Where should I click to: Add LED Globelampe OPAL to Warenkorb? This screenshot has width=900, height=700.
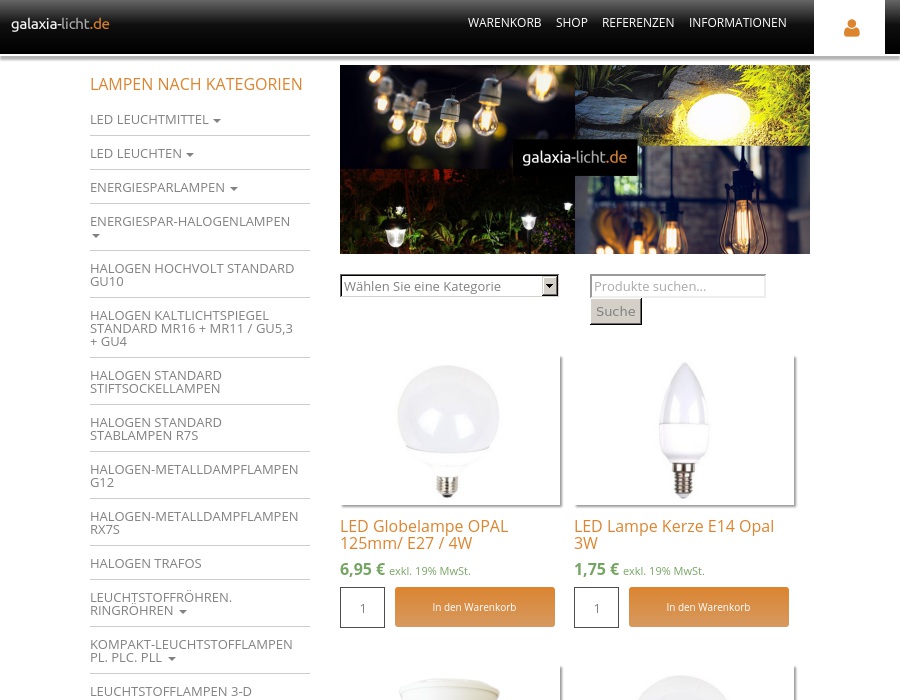tap(474, 607)
